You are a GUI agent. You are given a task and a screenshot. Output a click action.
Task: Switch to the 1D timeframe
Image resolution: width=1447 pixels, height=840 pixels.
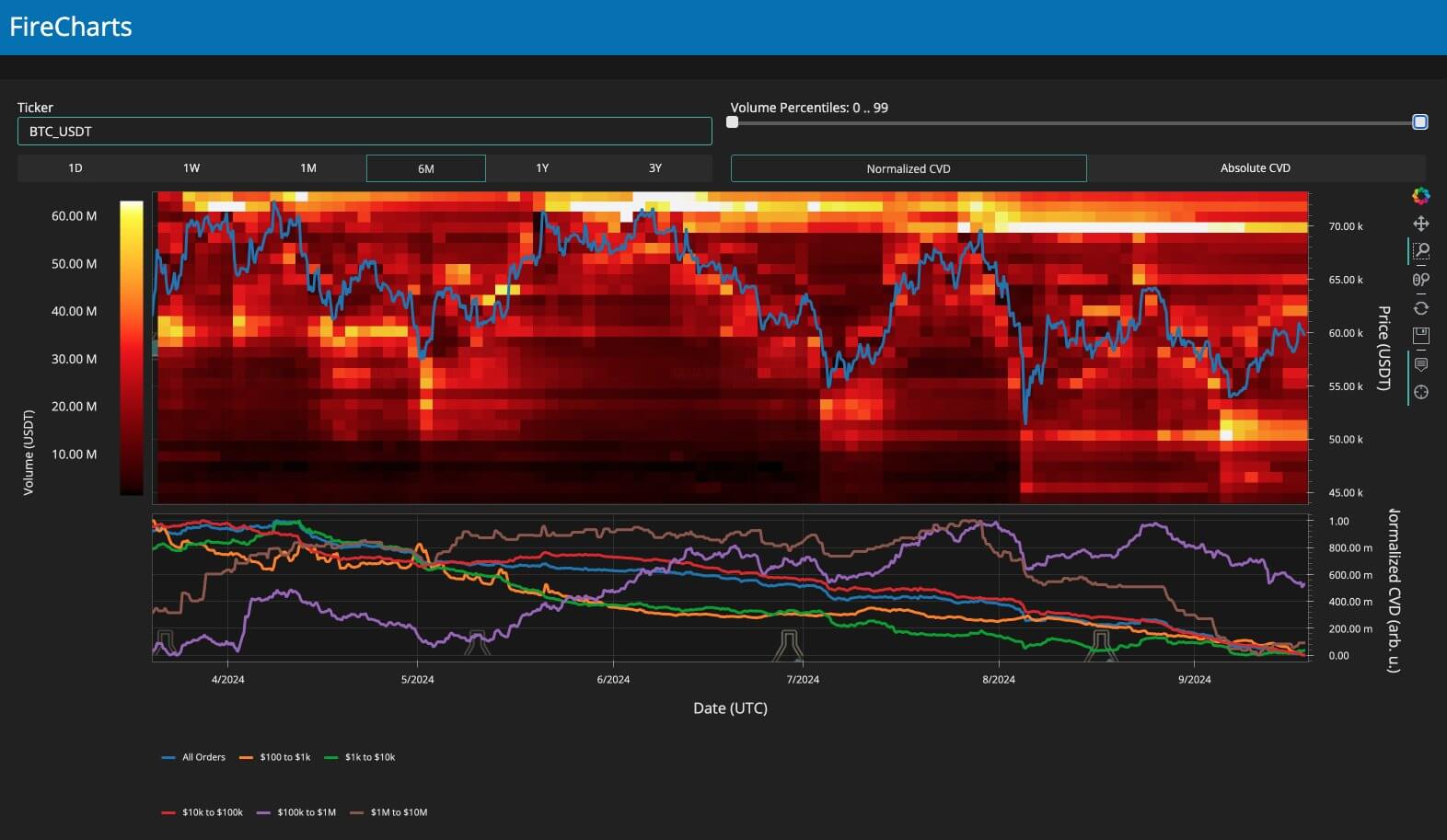[75, 168]
